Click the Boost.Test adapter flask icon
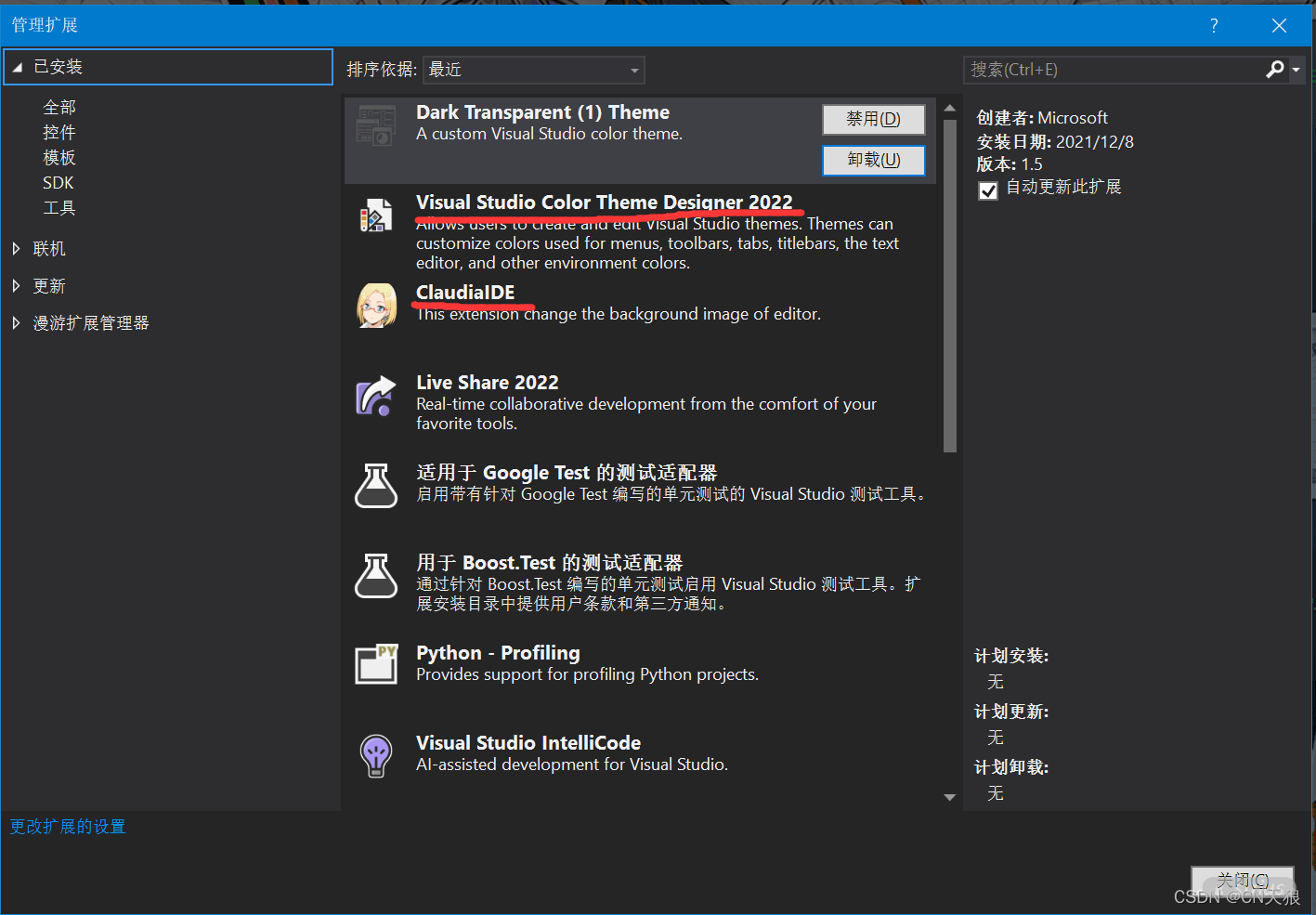Image resolution: width=1316 pixels, height=915 pixels. point(376,576)
